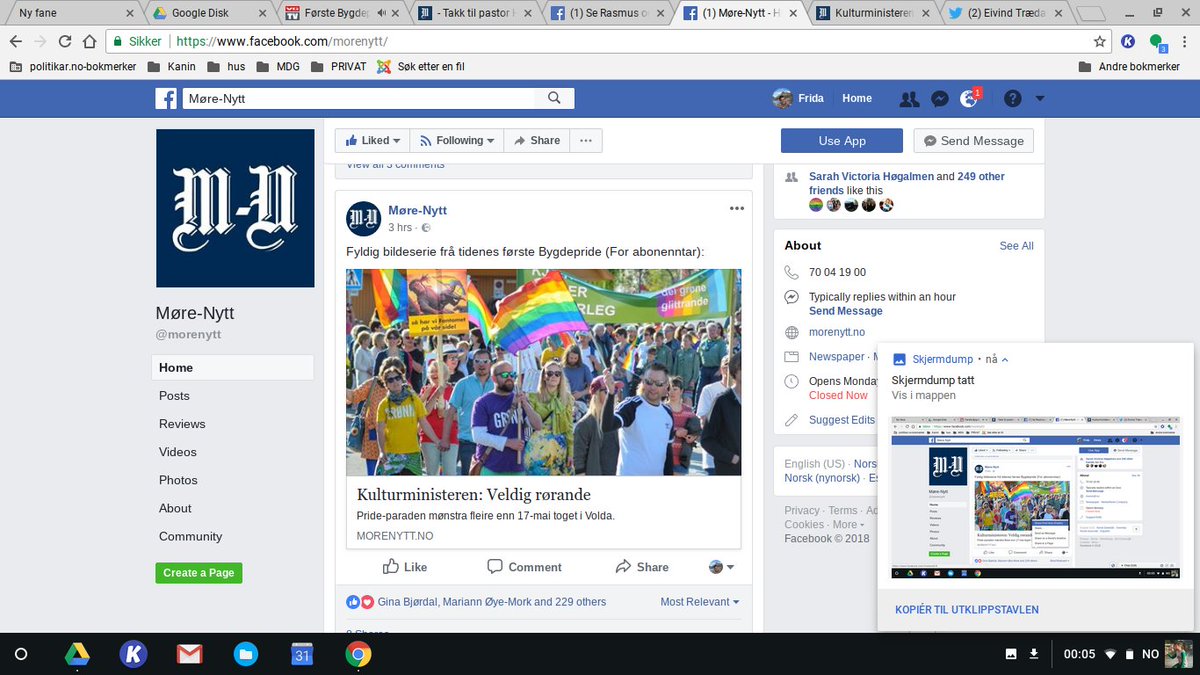Click the Send Message button
Viewport: 1200px width, 675px height.
click(x=973, y=140)
